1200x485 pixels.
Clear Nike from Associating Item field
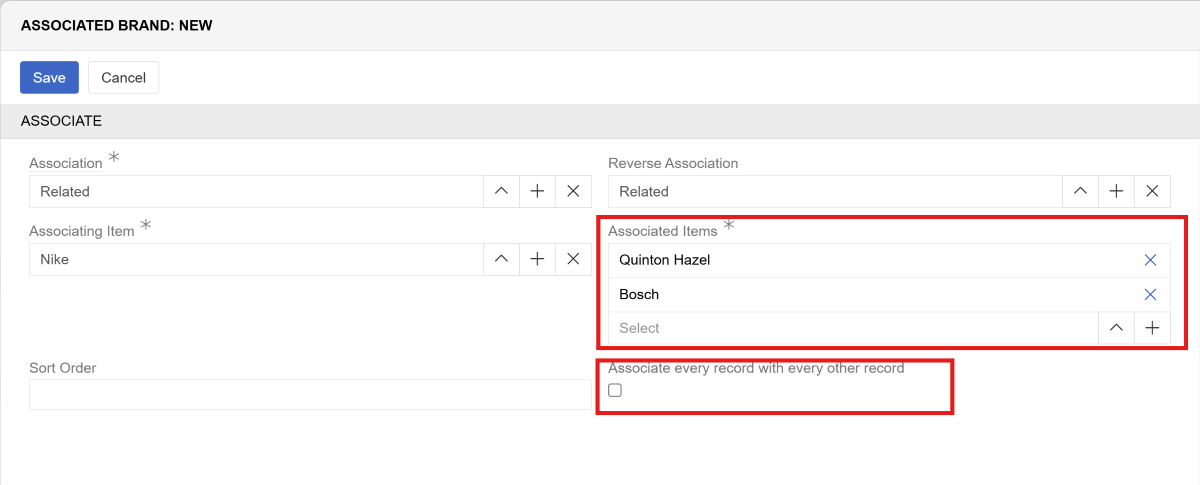click(573, 259)
